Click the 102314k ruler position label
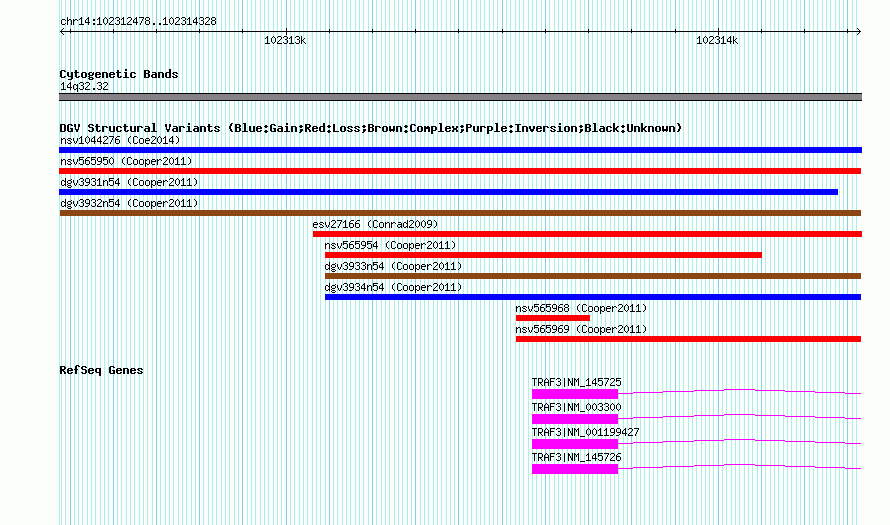 pyautogui.click(x=717, y=40)
